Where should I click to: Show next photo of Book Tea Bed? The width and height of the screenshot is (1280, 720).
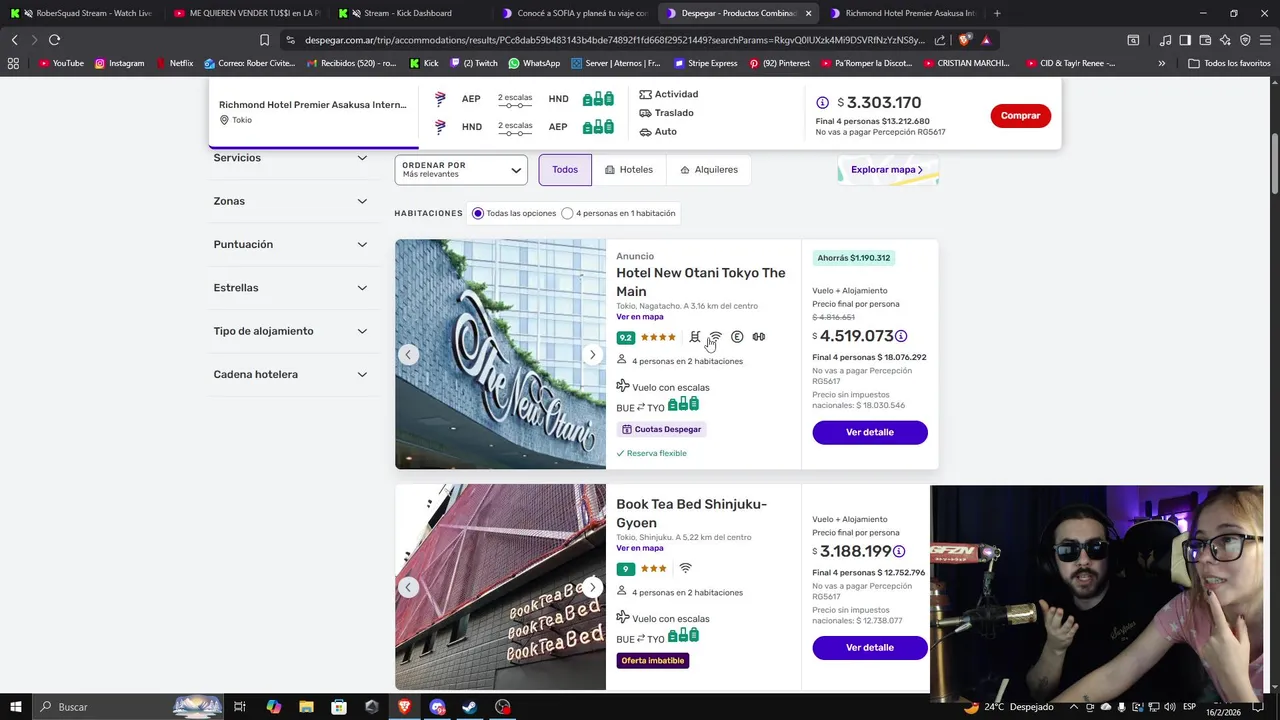coord(592,588)
